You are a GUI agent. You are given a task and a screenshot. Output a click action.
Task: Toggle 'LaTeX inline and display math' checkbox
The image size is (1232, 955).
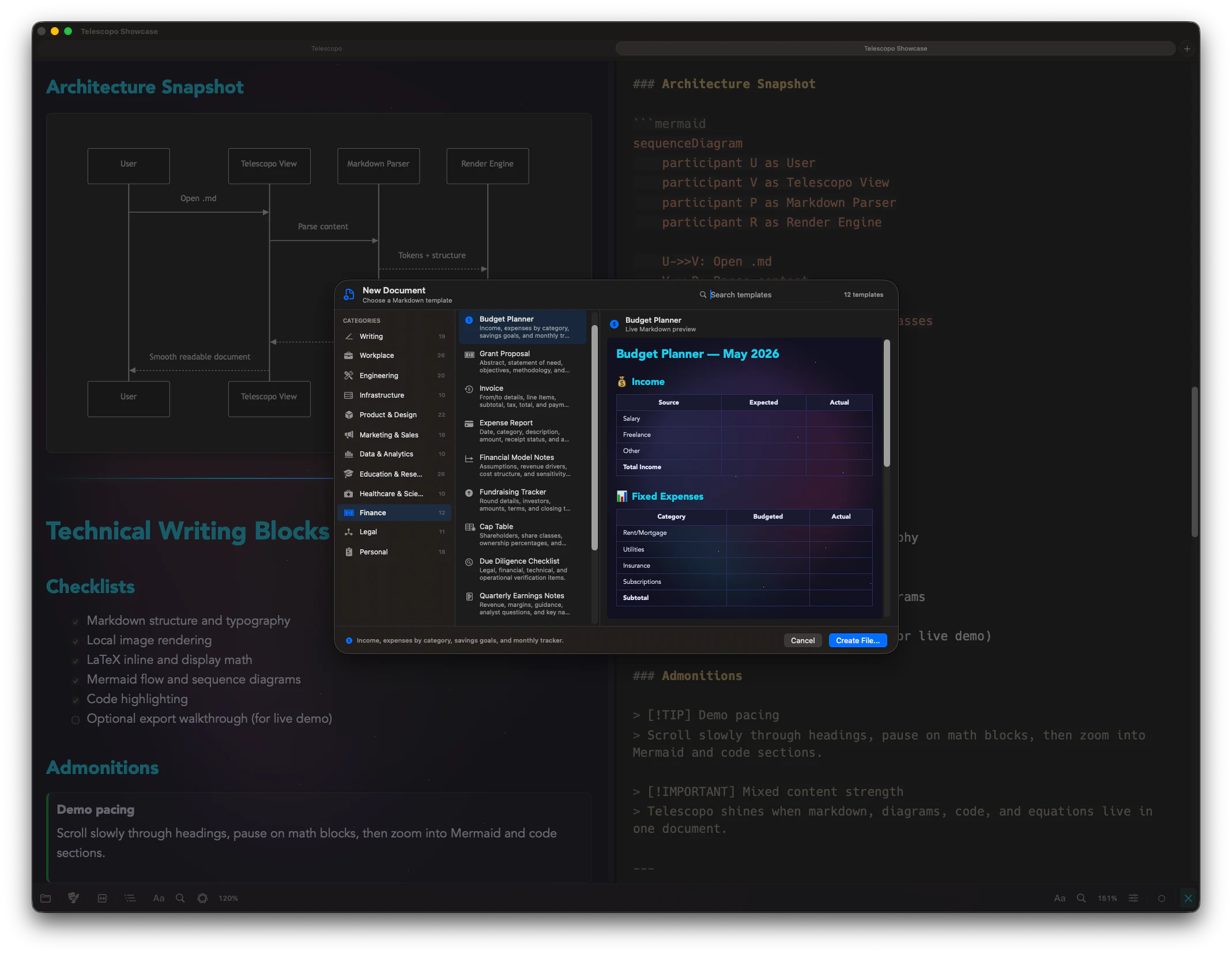coord(76,660)
